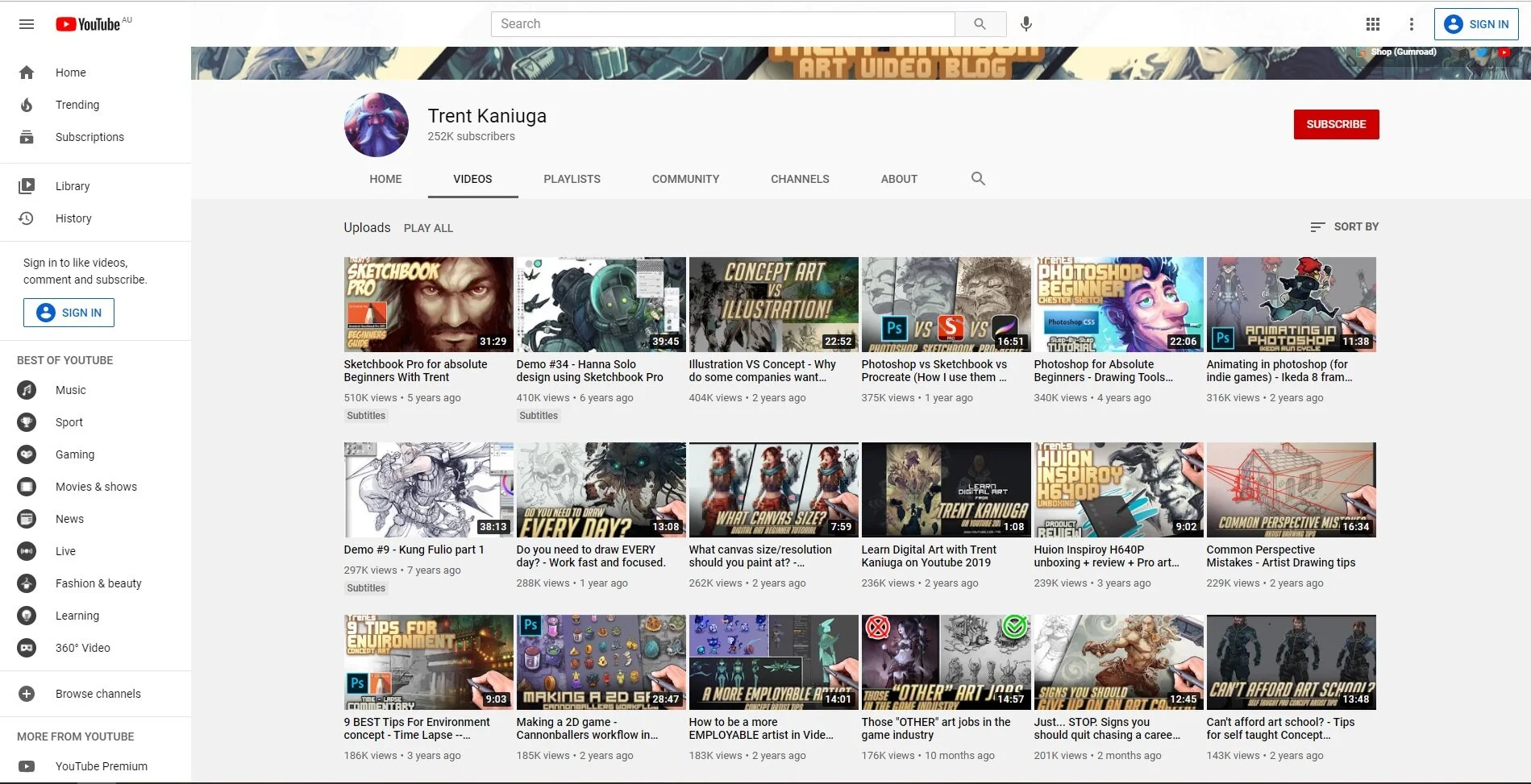The height and width of the screenshot is (784, 1531).
Task: Open Demo #34 Hanna Solo thumbnail
Action: [601, 305]
